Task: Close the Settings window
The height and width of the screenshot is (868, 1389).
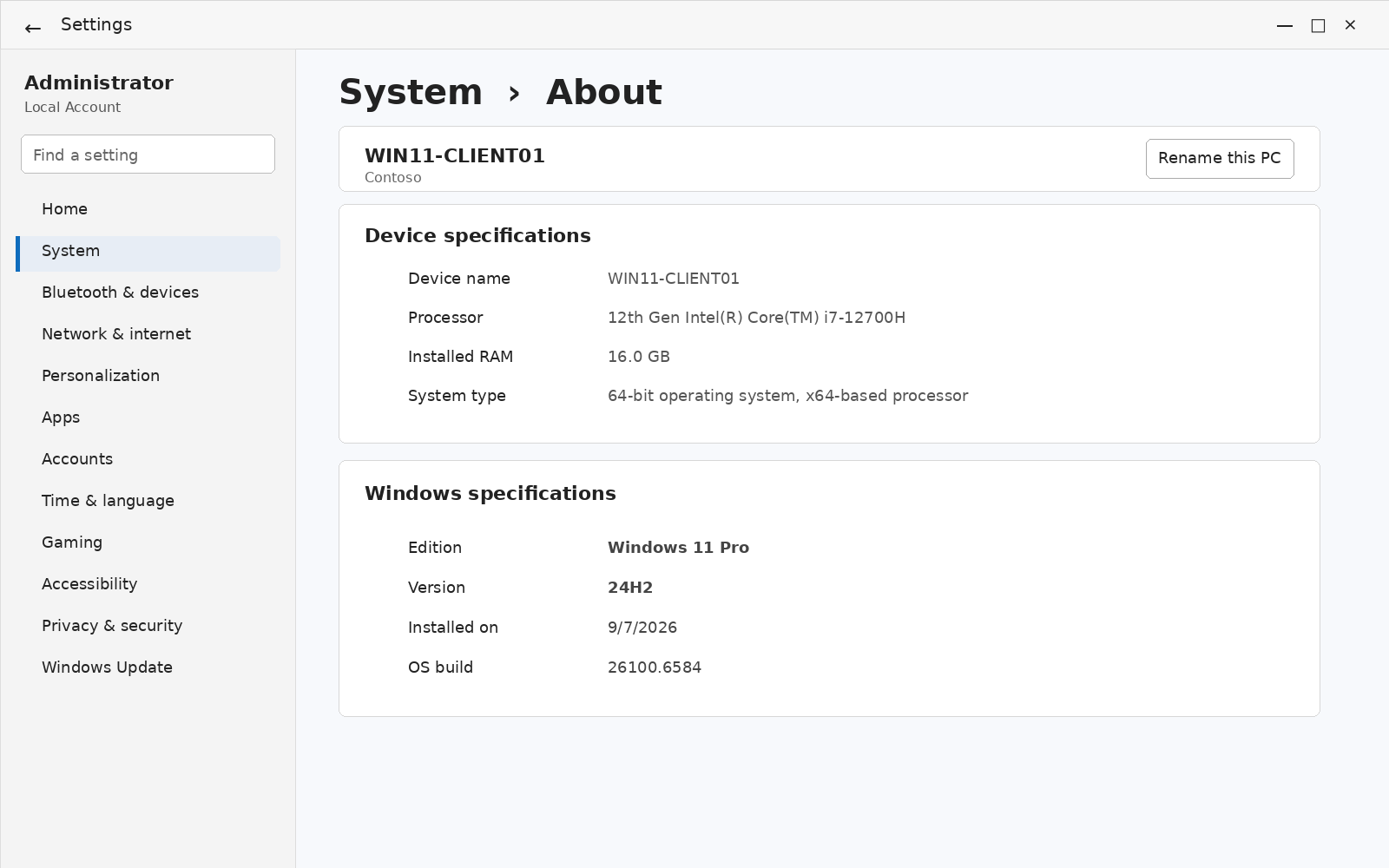Action: (x=1350, y=25)
